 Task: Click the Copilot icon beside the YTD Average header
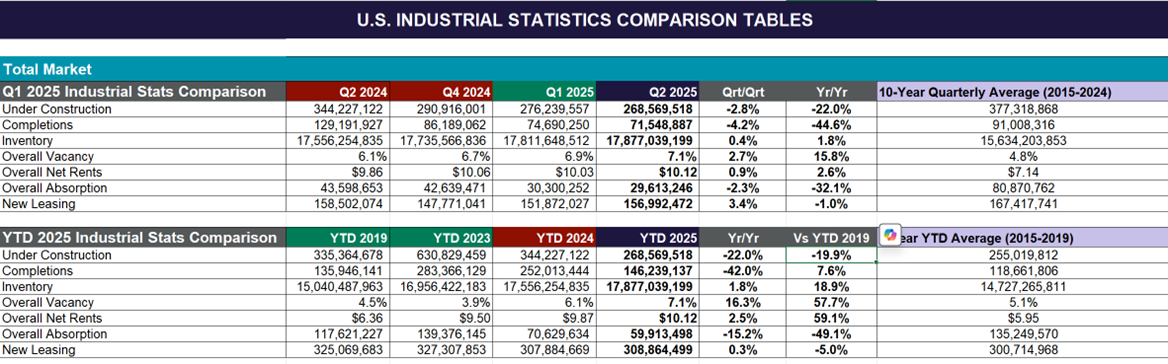[890, 234]
